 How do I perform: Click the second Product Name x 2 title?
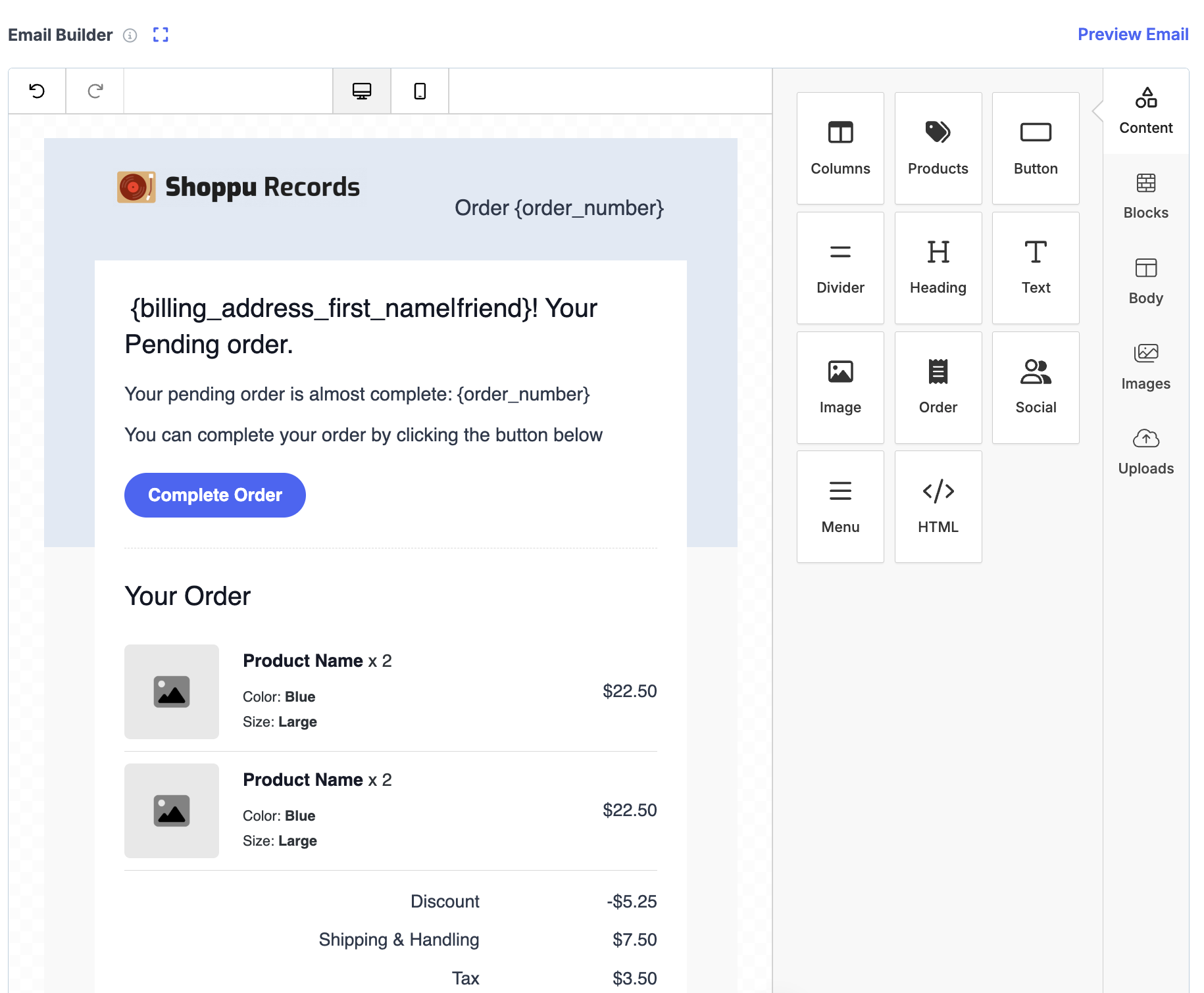317,780
